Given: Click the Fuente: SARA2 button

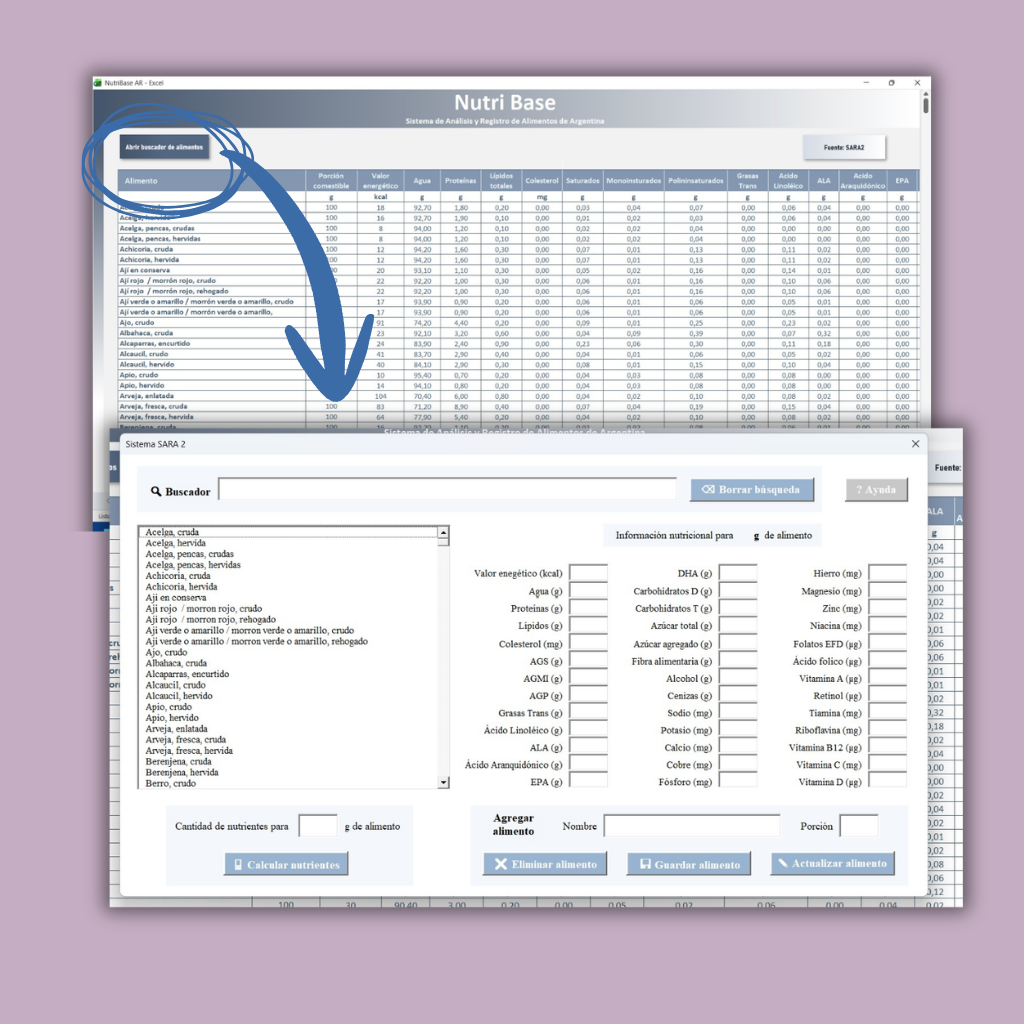Looking at the screenshot, I should (x=844, y=147).
